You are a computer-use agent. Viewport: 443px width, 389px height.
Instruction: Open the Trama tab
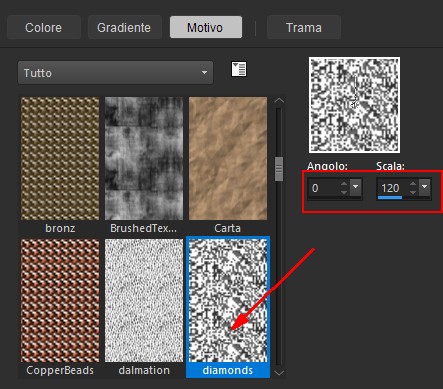(304, 27)
